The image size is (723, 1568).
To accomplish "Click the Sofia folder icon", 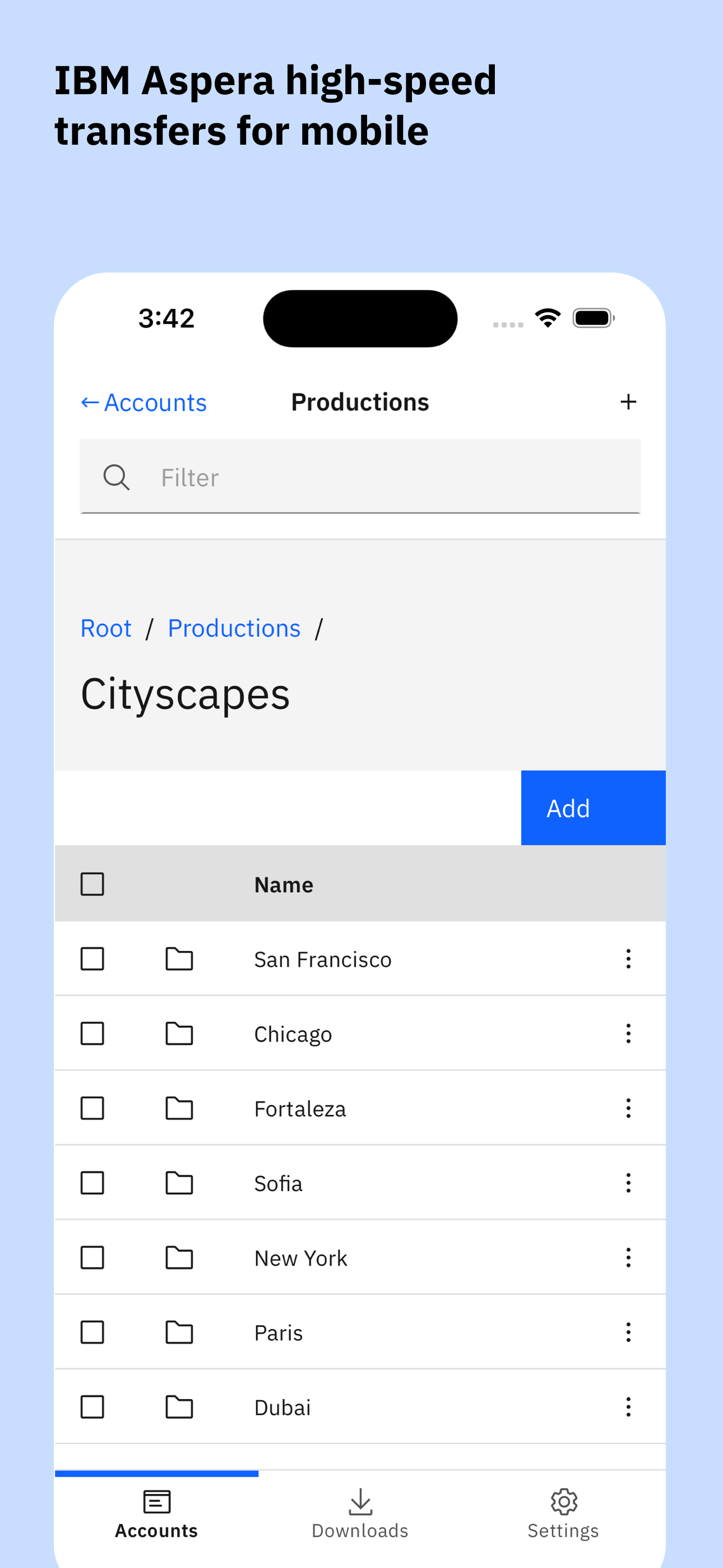I will (x=179, y=1183).
